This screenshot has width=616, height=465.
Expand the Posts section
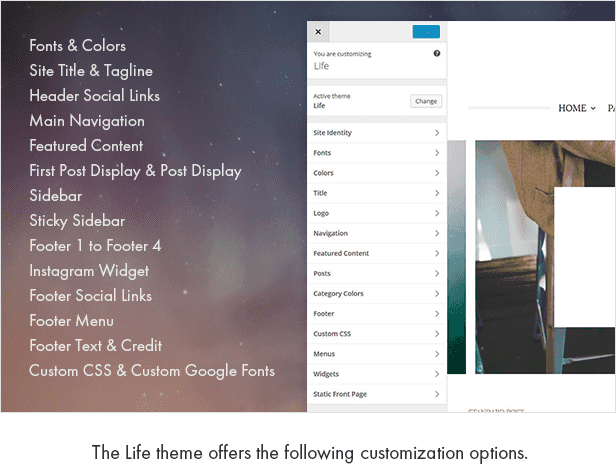[376, 273]
